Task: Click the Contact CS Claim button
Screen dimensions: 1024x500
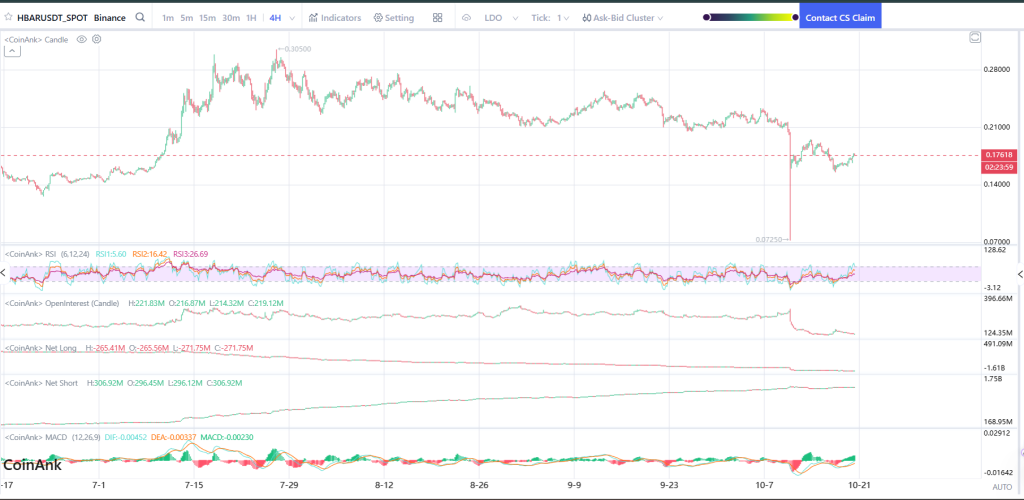Action: click(840, 18)
